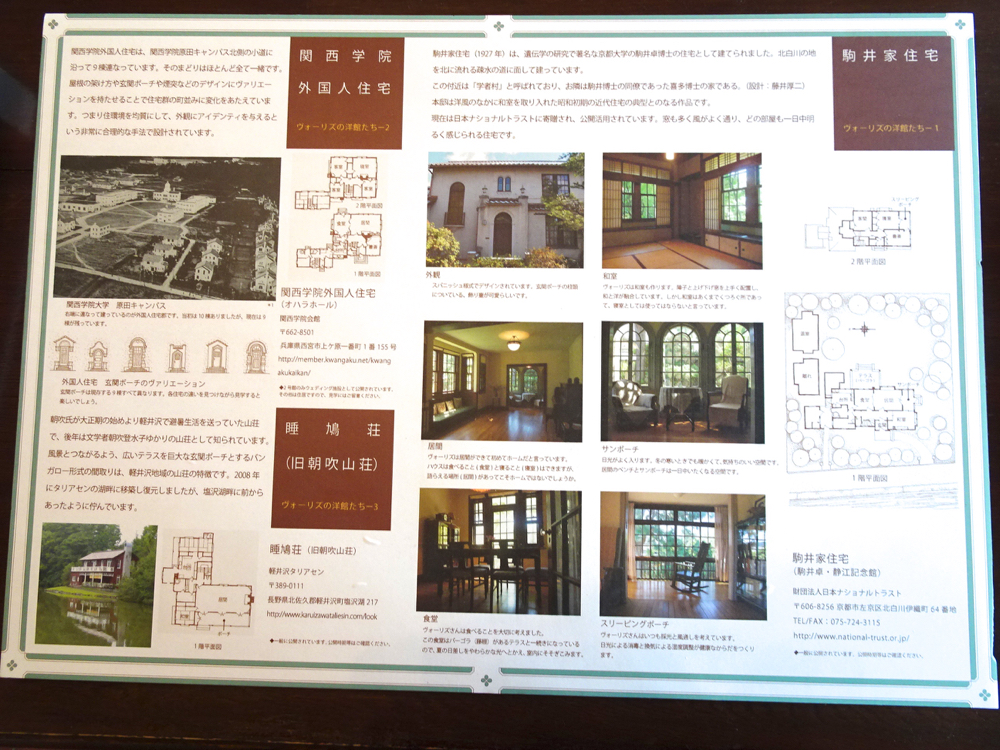Click the 〒606-8256 Kyoto address line
This screenshot has width=1000, height=750.
pyautogui.click(x=874, y=608)
